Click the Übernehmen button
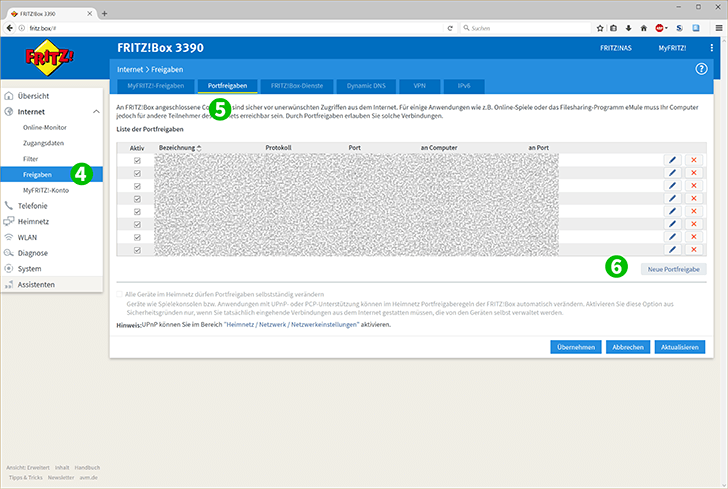Viewport: 728px width, 489px height. pyautogui.click(x=576, y=347)
